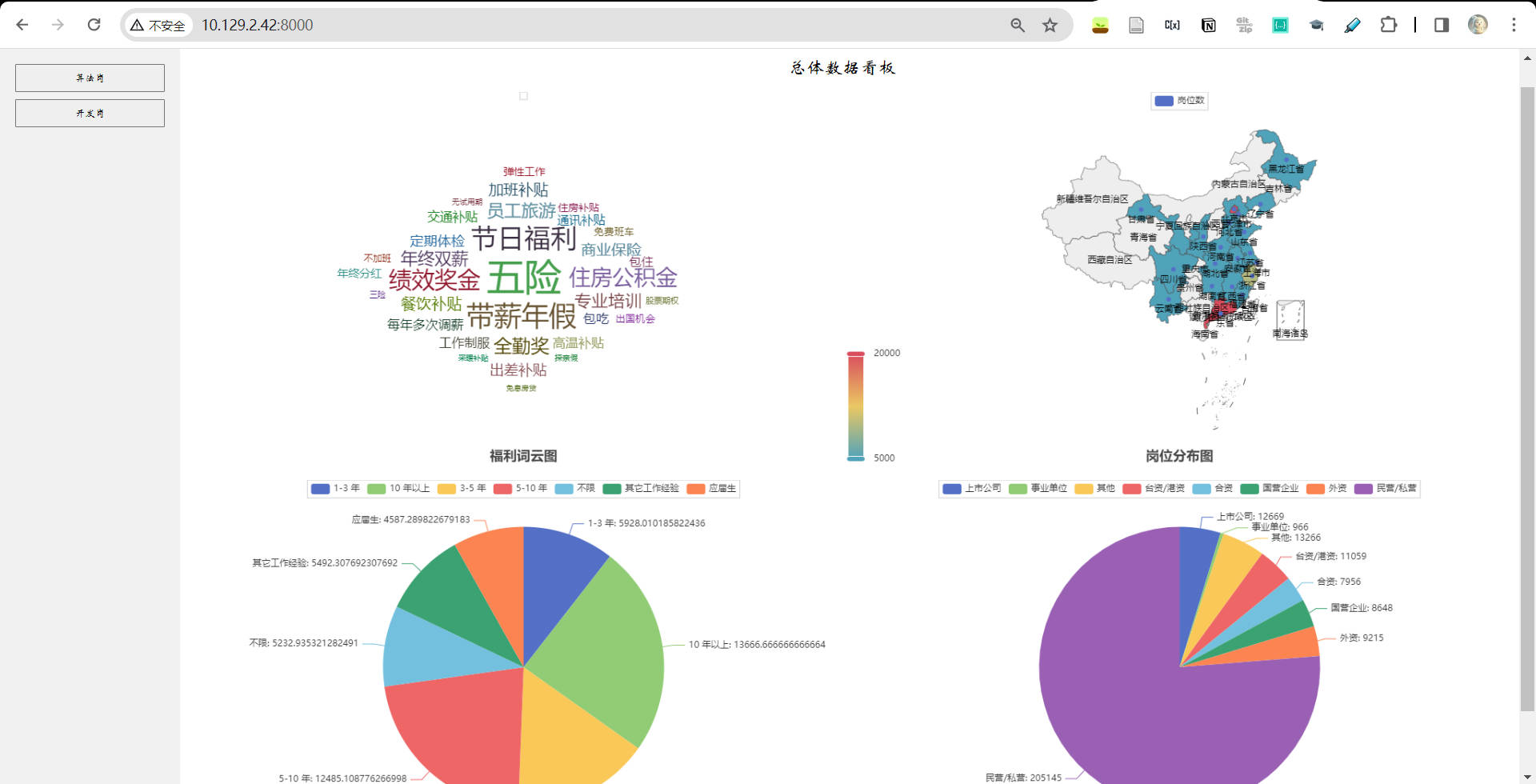
Task: Toggle the 应届生 legend item
Action: [x=712, y=488]
